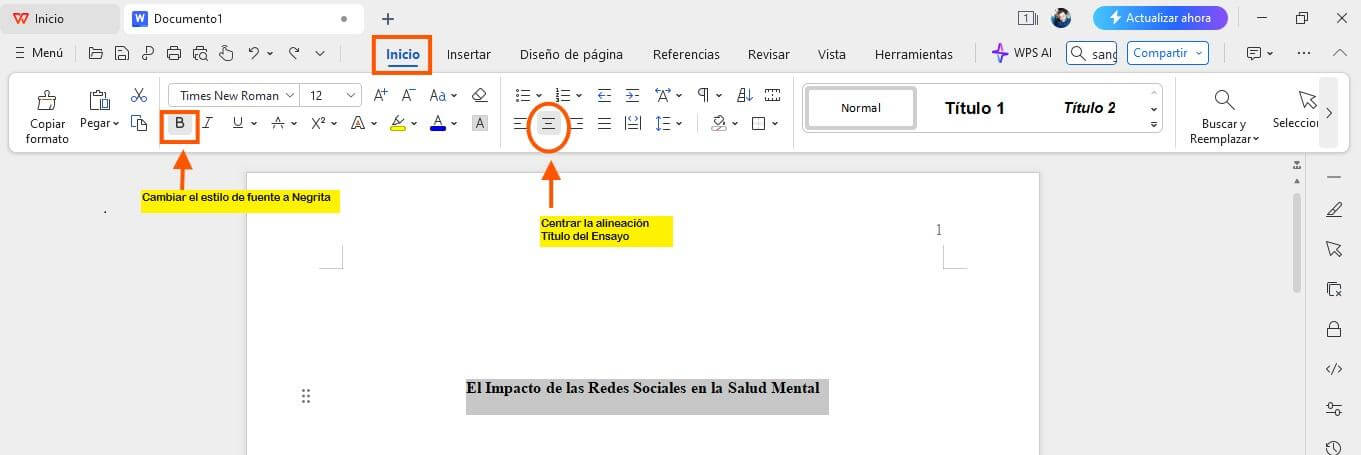Screen dimensions: 1361x455
Task: Toggle Italic formatting
Action: pyautogui.click(x=208, y=123)
